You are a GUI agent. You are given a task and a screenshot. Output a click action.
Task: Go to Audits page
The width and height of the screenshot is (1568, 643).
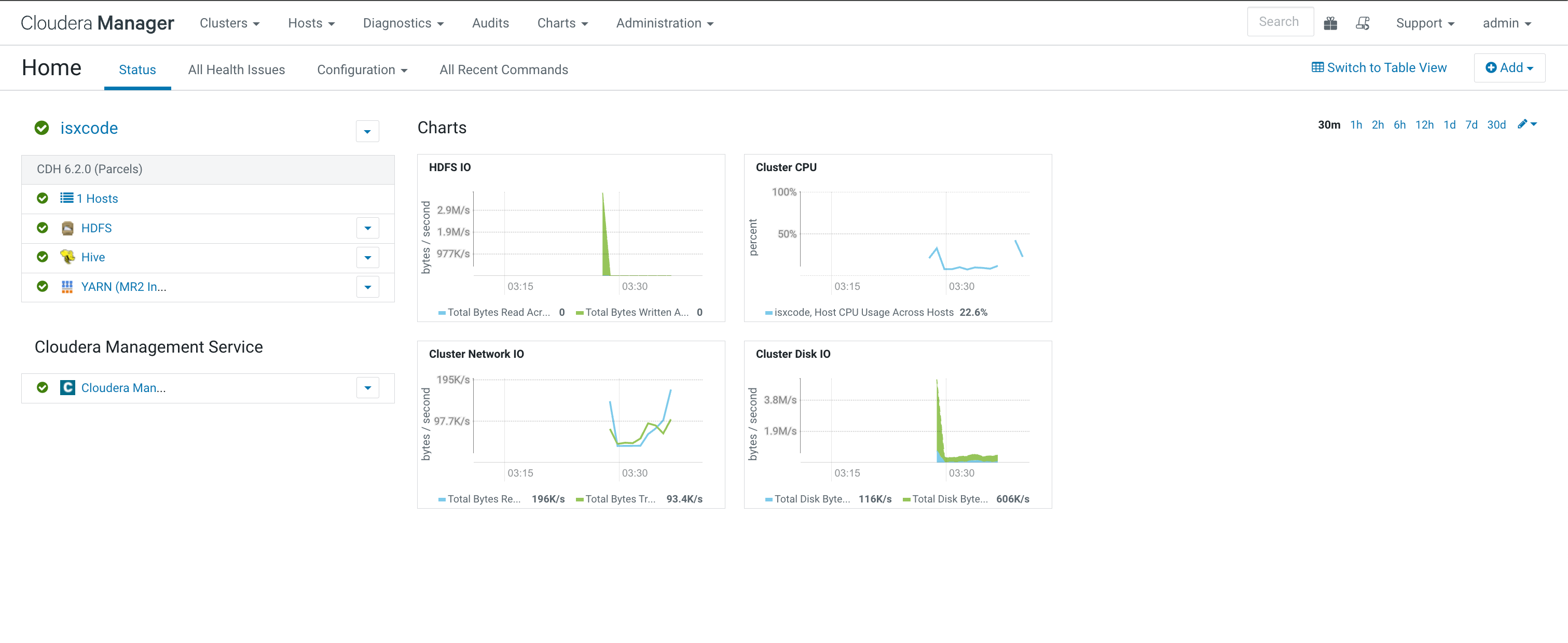pos(491,23)
